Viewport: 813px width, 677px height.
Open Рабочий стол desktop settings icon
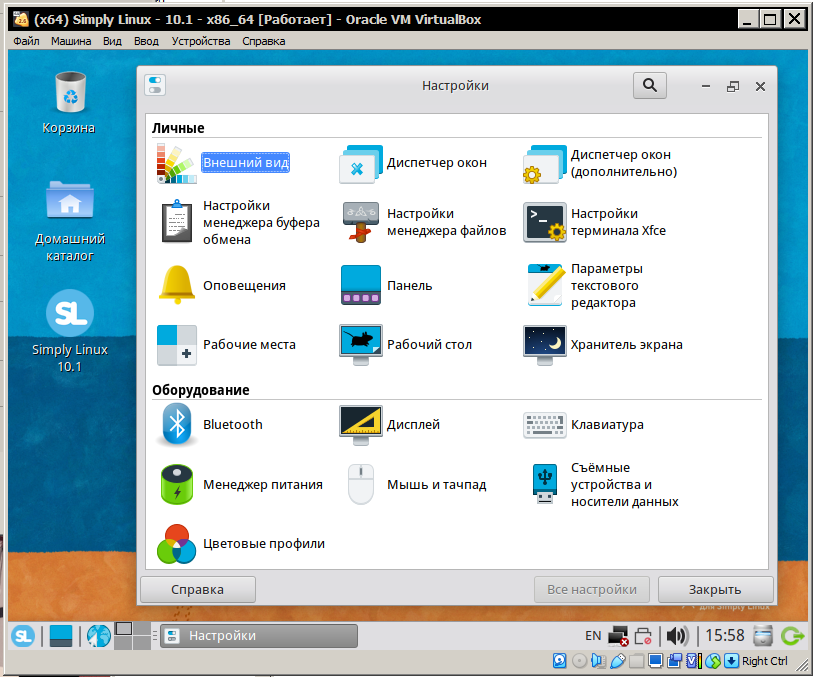tap(360, 345)
